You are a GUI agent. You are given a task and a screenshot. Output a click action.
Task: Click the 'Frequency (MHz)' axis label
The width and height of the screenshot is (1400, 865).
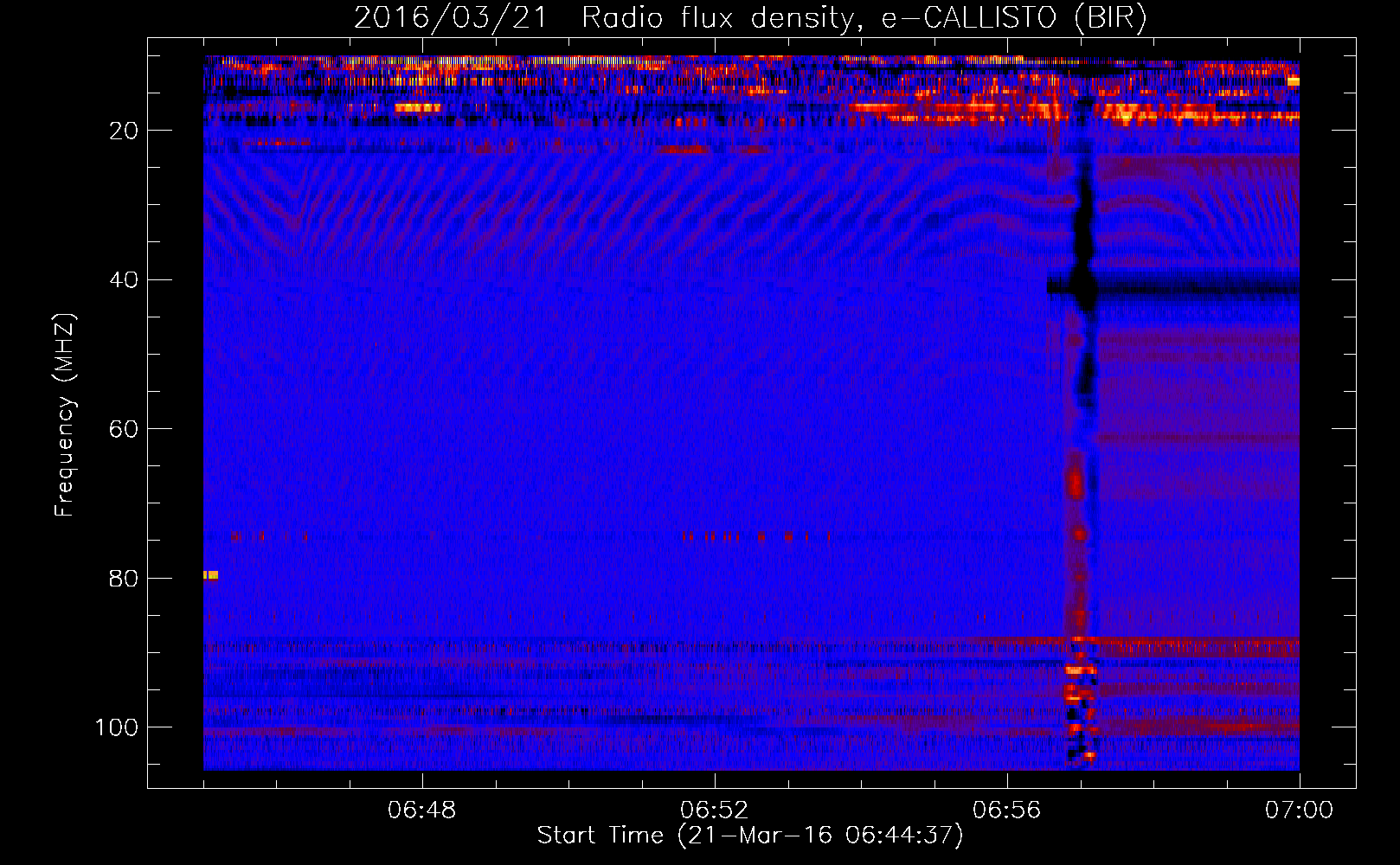65,415
